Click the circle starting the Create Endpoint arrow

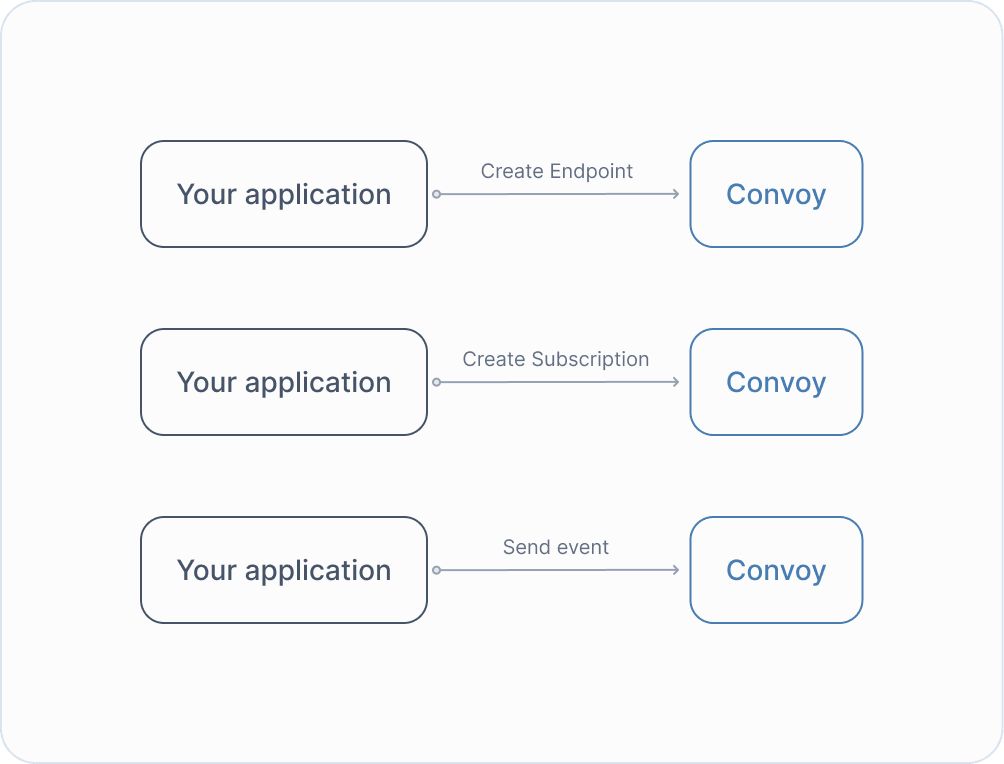pos(436,194)
